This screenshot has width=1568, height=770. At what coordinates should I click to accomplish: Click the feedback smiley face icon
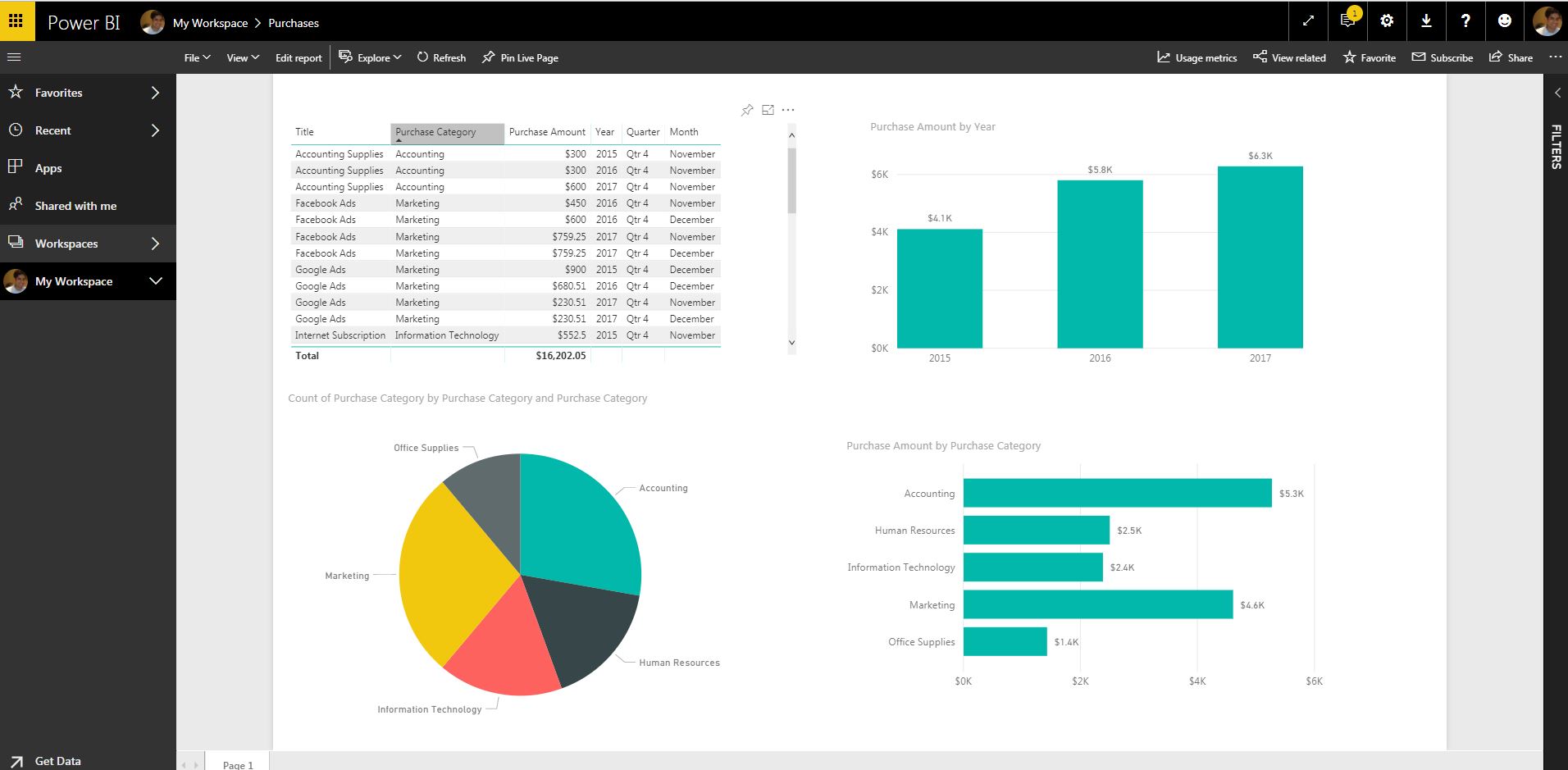(1505, 21)
